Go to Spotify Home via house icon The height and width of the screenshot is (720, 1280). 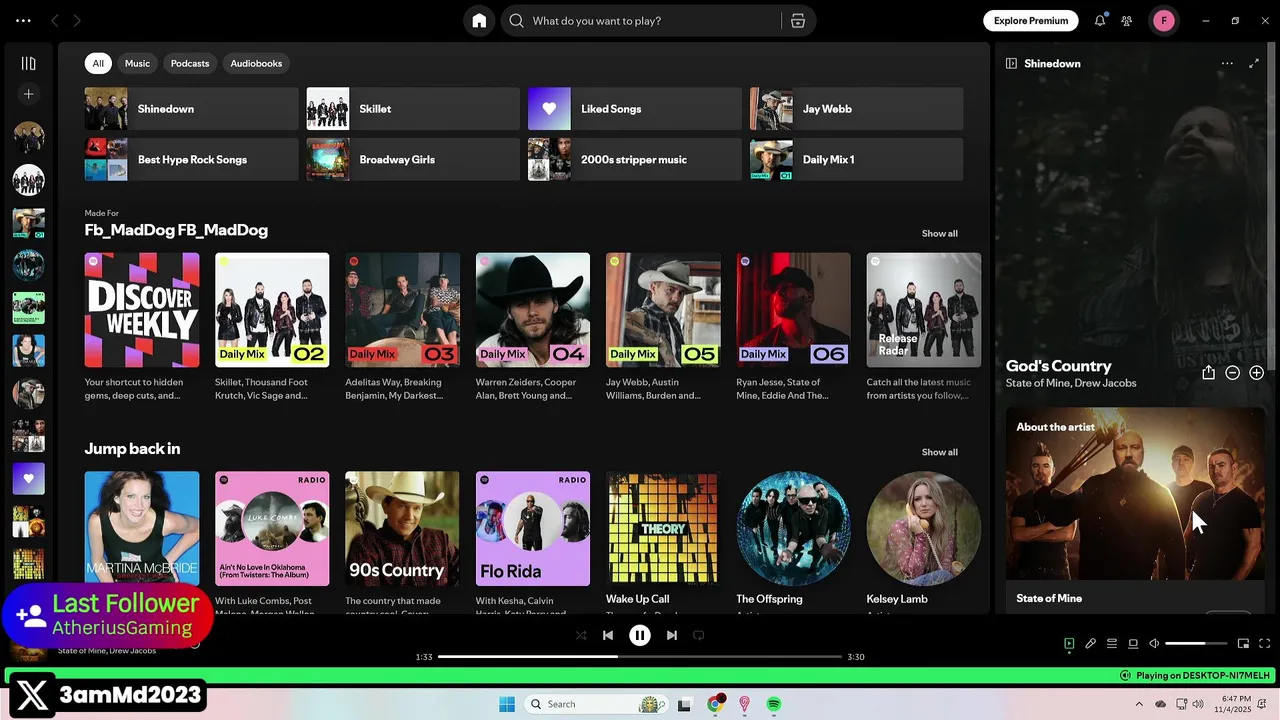point(479,21)
